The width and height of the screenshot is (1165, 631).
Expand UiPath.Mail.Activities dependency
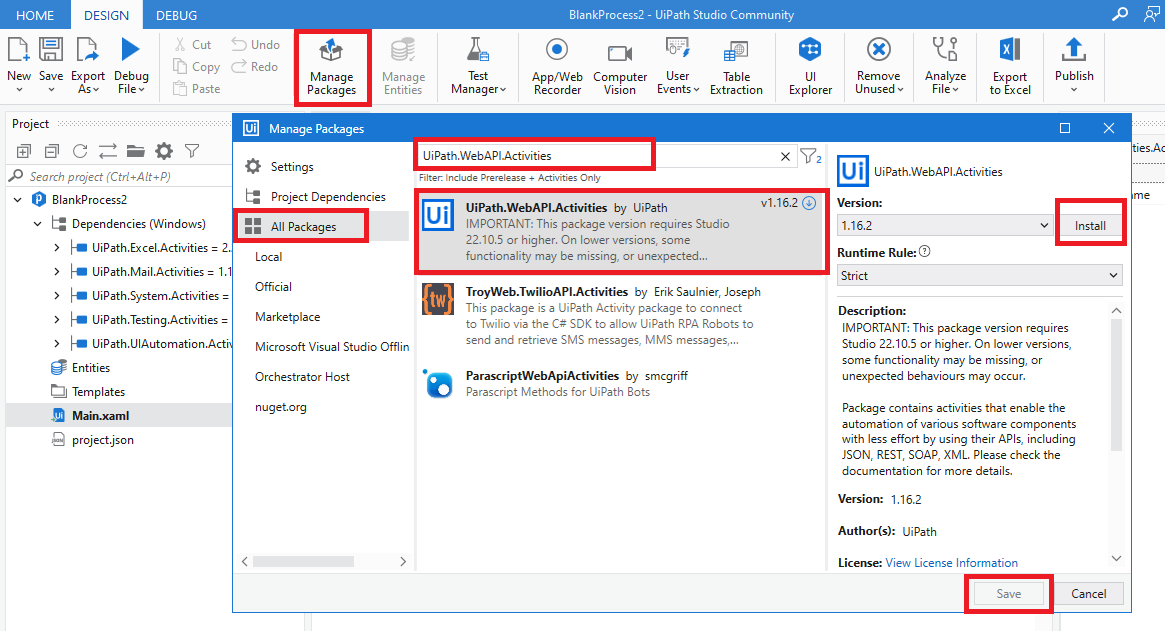(56, 272)
